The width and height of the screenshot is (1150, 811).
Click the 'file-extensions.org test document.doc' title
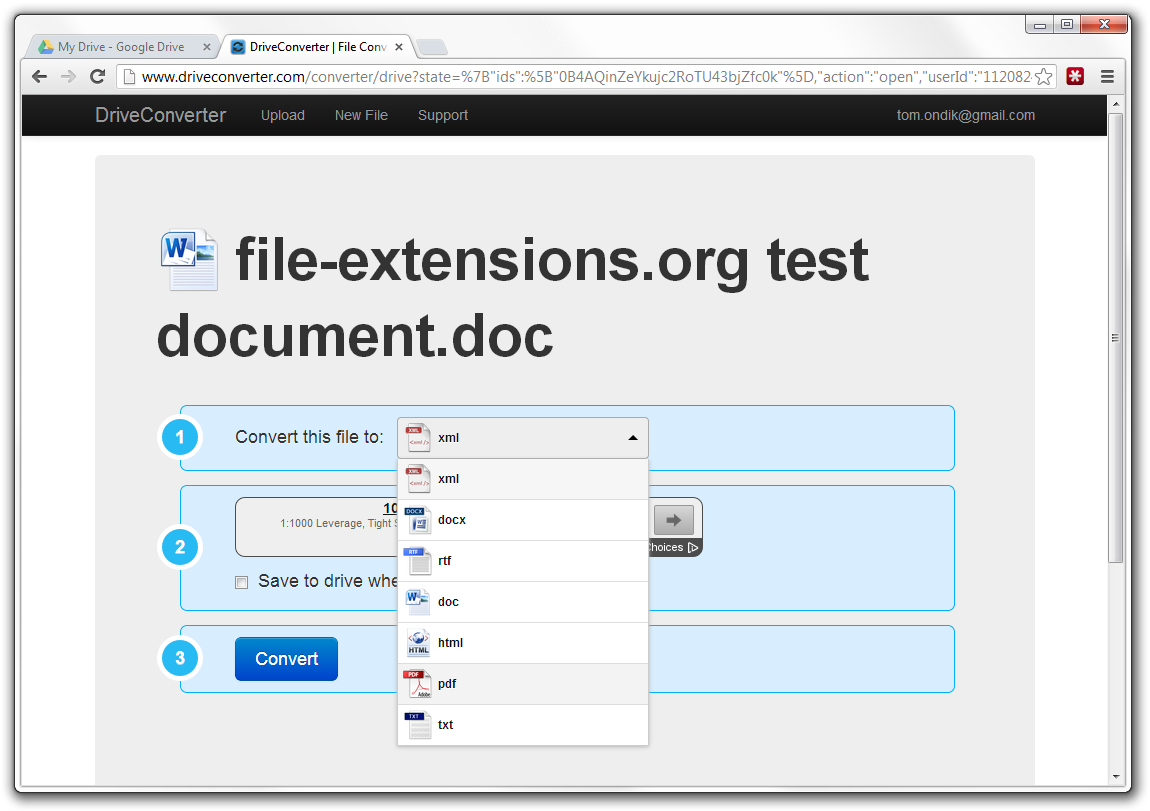pos(513,298)
